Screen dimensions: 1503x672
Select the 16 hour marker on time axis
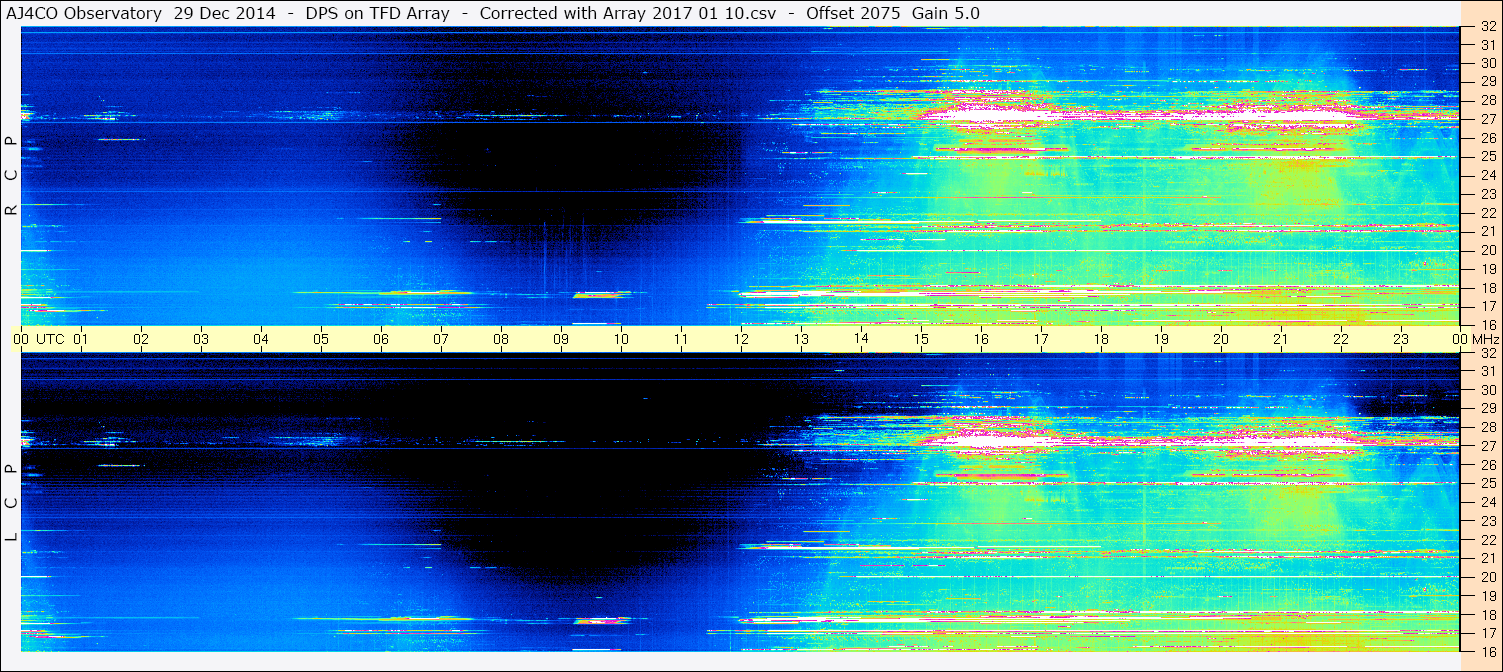(981, 339)
